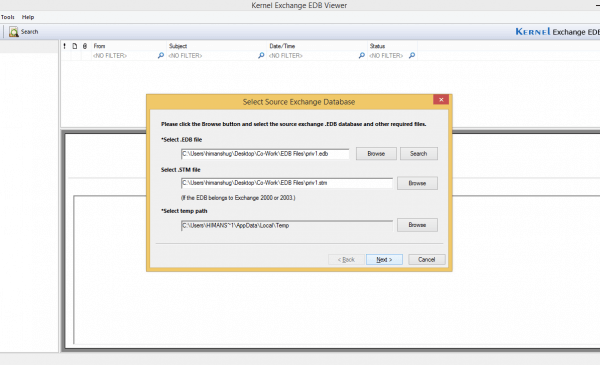Screen dimensions: 600x365
Task: Open the Subject column filter search icon
Action: click(261, 55)
